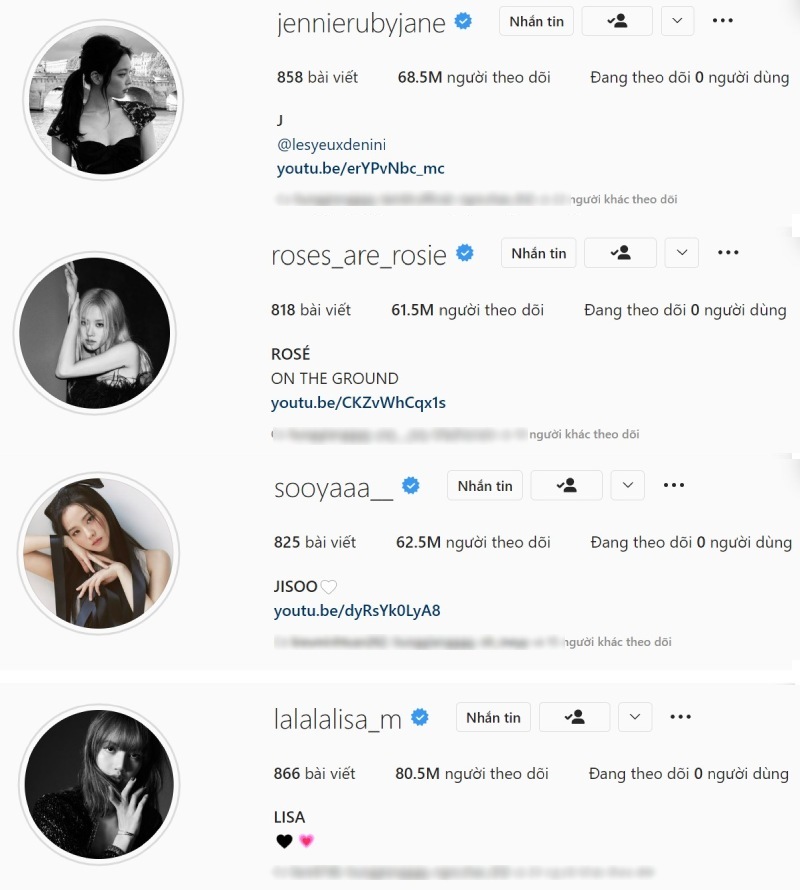Message lalalalisa_m with Nhắn tin button
This screenshot has width=800, height=890.
(493, 717)
